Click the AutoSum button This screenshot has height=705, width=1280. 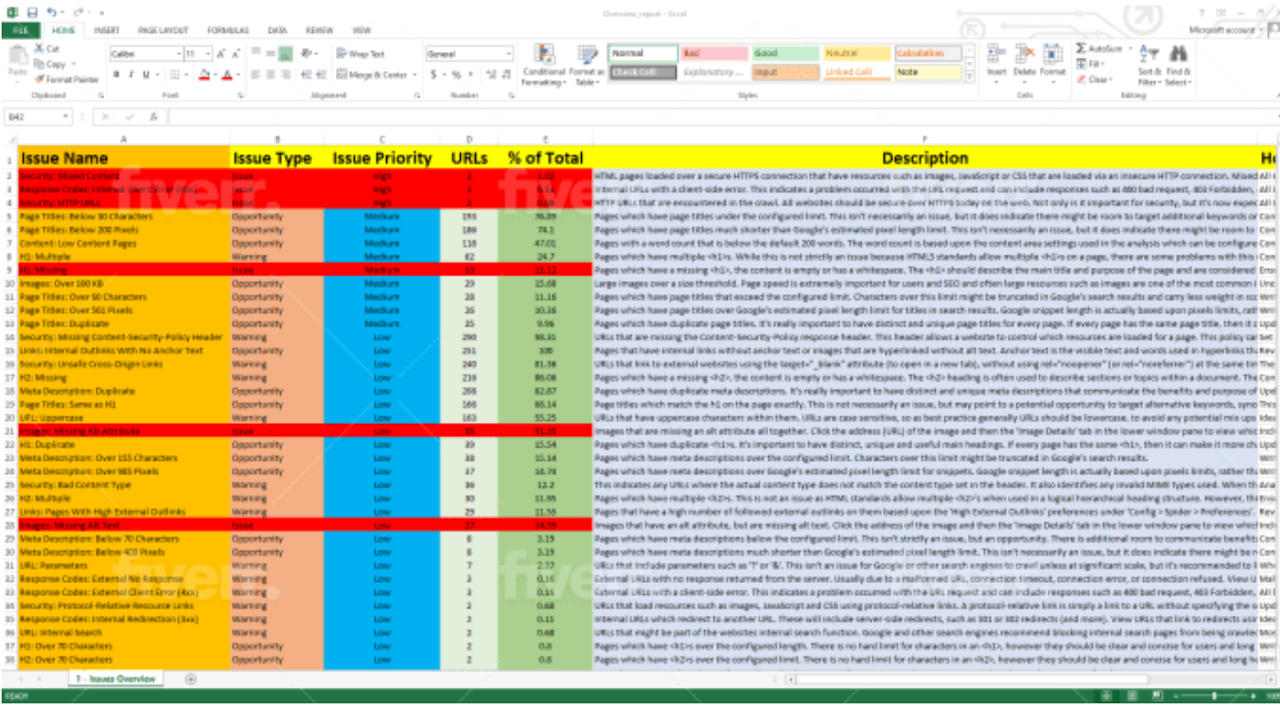[1099, 48]
